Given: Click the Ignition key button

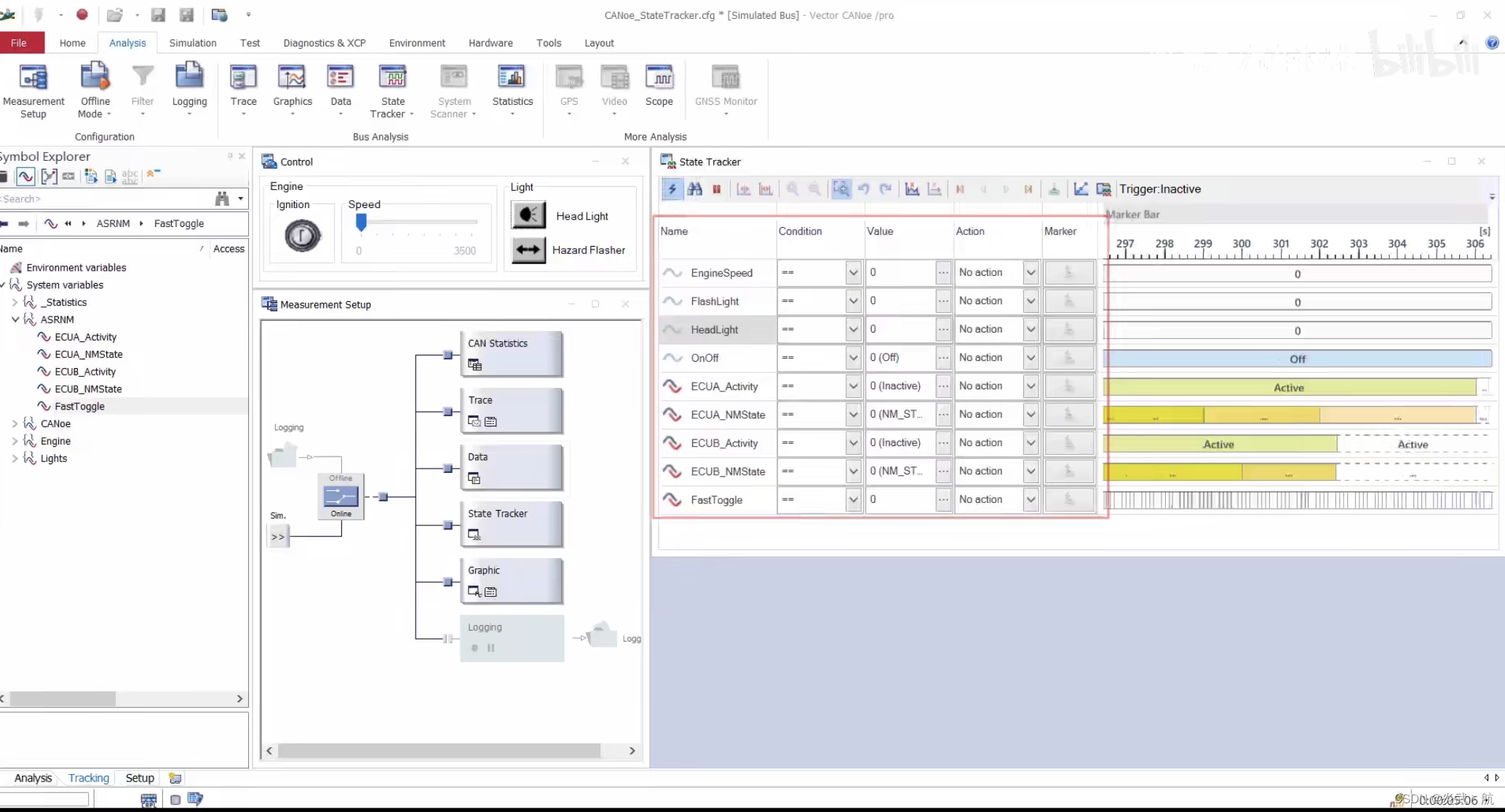Looking at the screenshot, I should (302, 236).
